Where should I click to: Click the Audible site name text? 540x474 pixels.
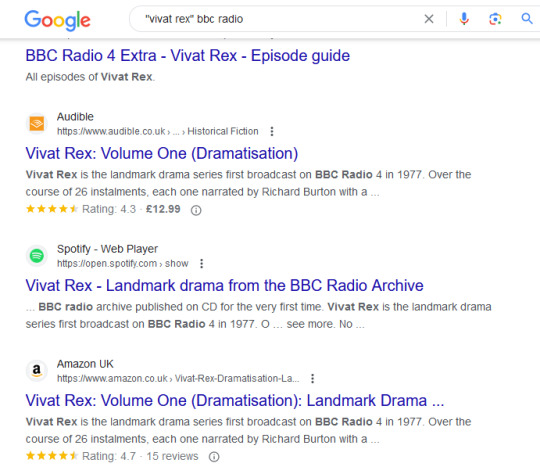click(75, 117)
